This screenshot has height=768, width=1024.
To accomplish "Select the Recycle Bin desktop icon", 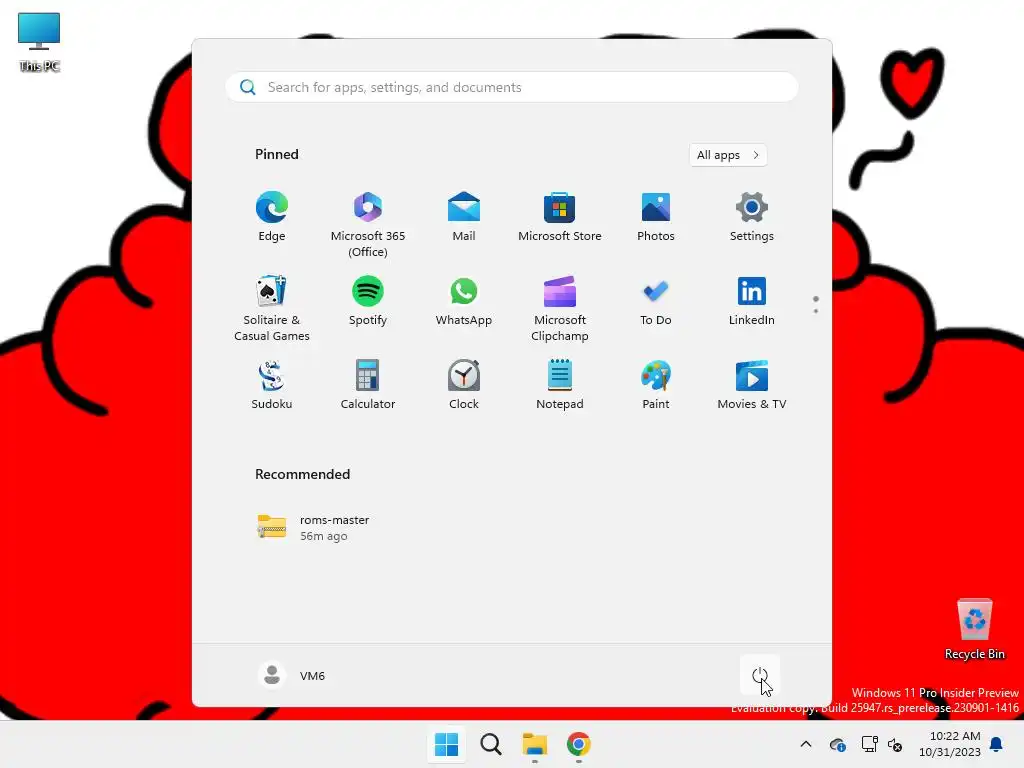I will pos(974,628).
